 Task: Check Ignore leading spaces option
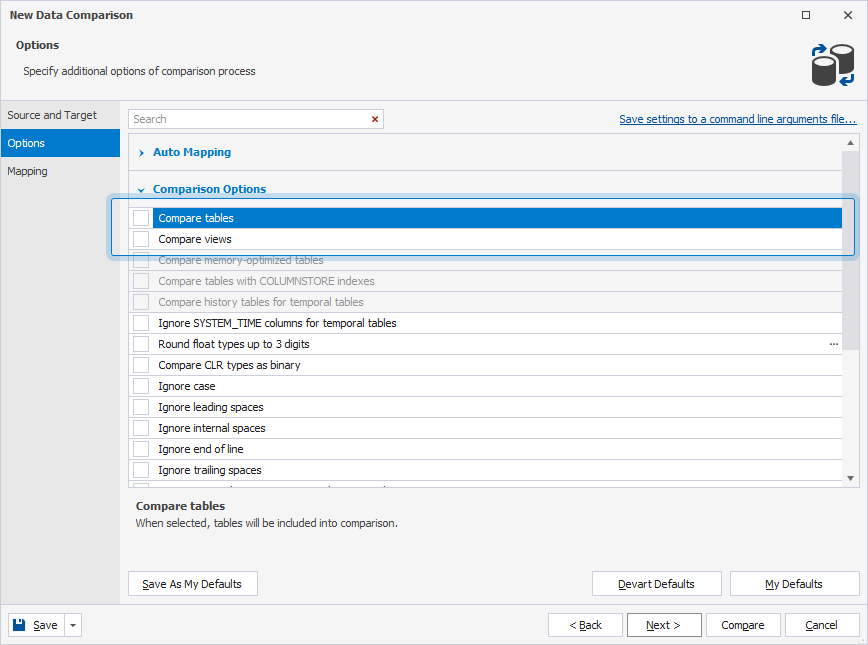click(140, 407)
